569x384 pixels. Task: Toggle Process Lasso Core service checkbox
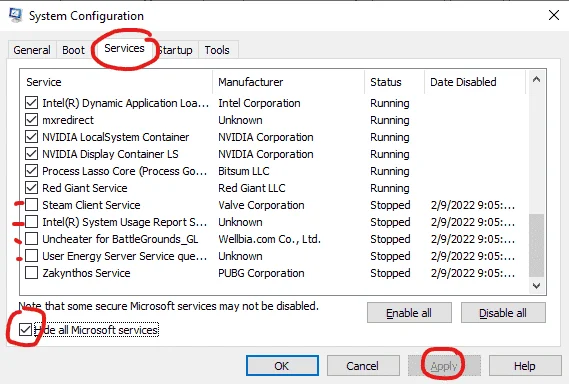[32, 171]
